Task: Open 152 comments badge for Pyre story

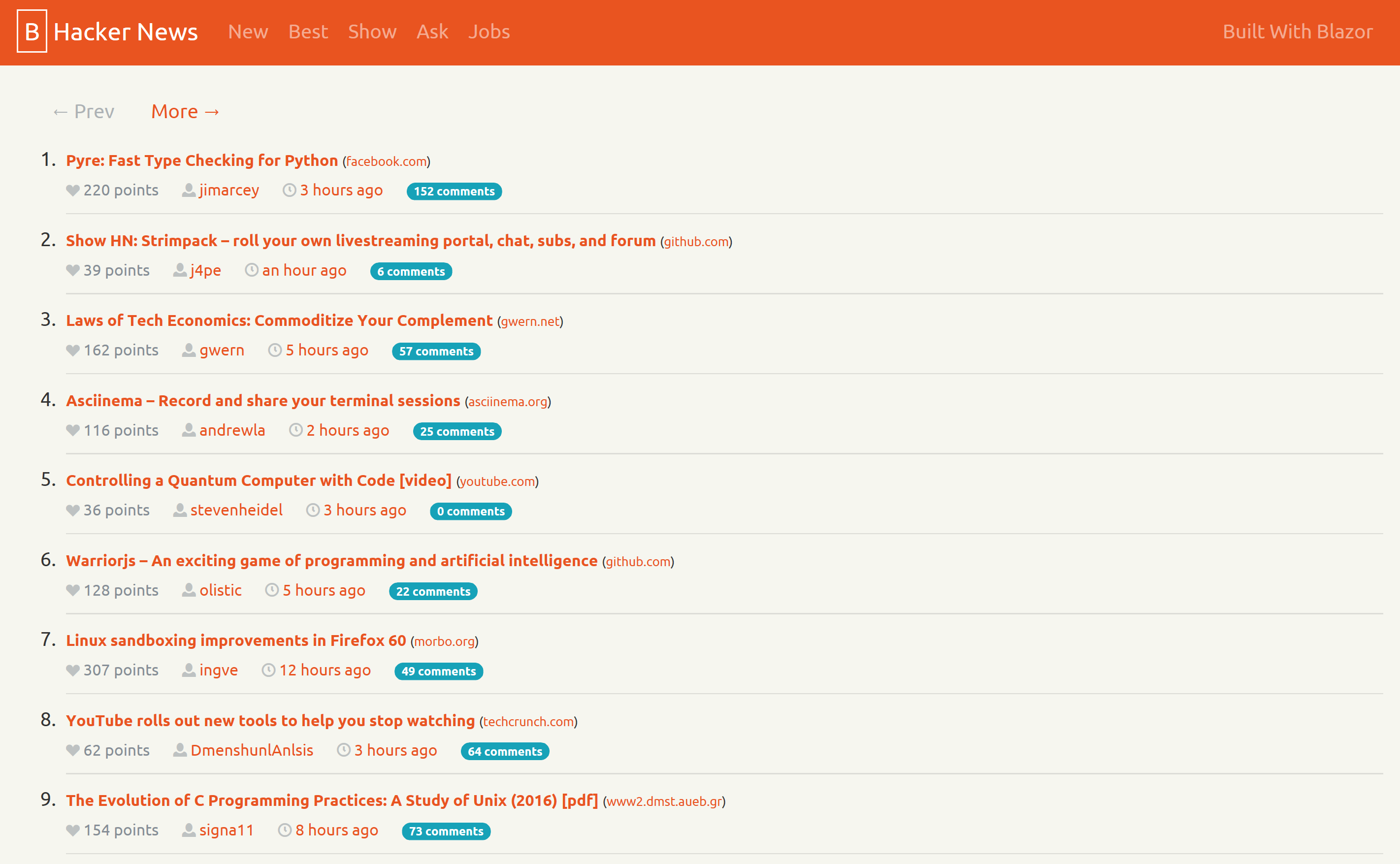Action: pyautogui.click(x=455, y=192)
